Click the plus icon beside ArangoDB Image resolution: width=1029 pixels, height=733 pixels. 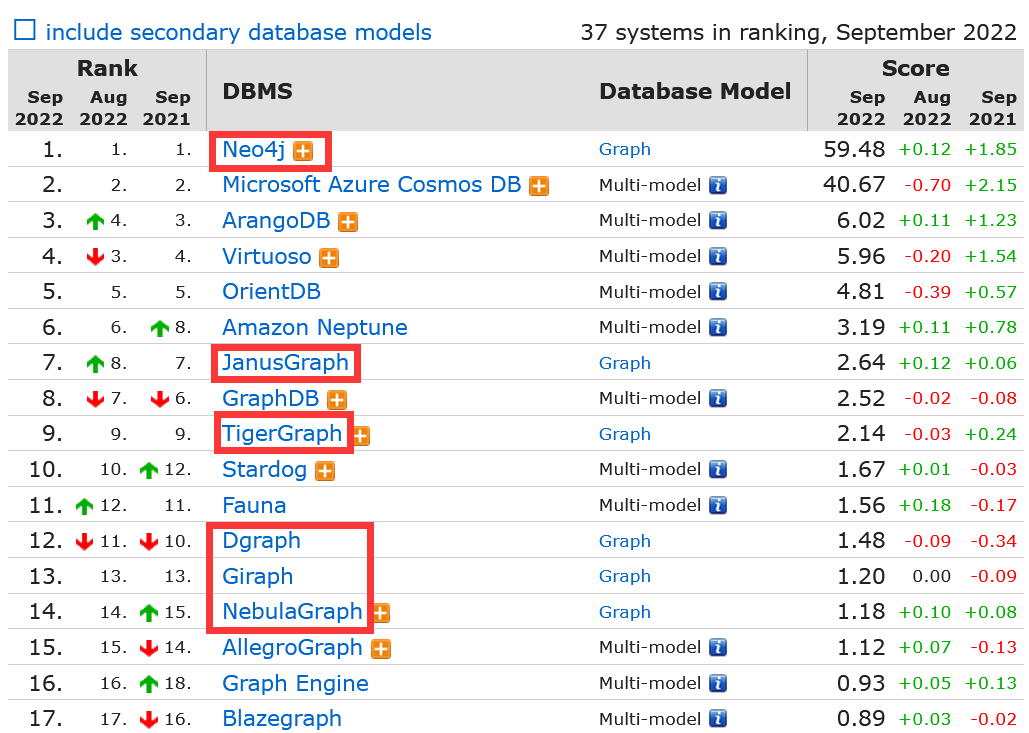(347, 222)
